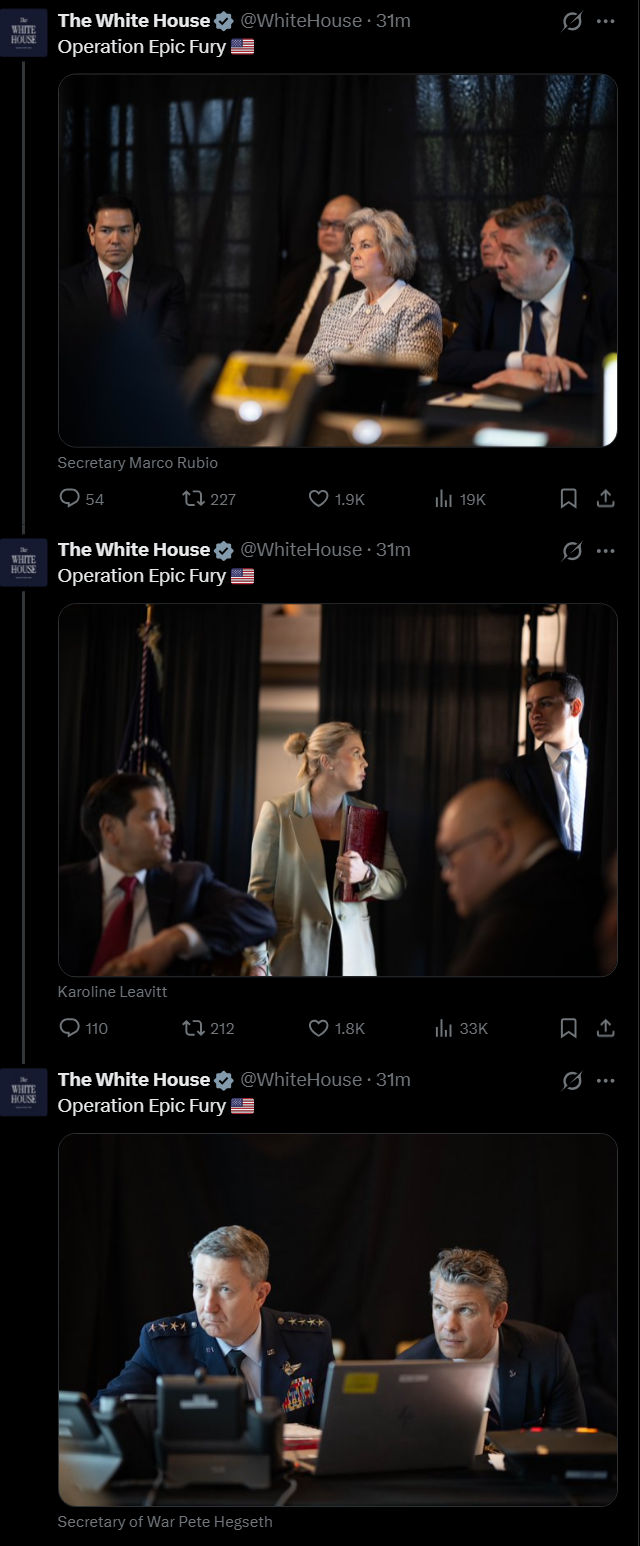Open the photo captioned Karoline Leavitt

(x=337, y=790)
